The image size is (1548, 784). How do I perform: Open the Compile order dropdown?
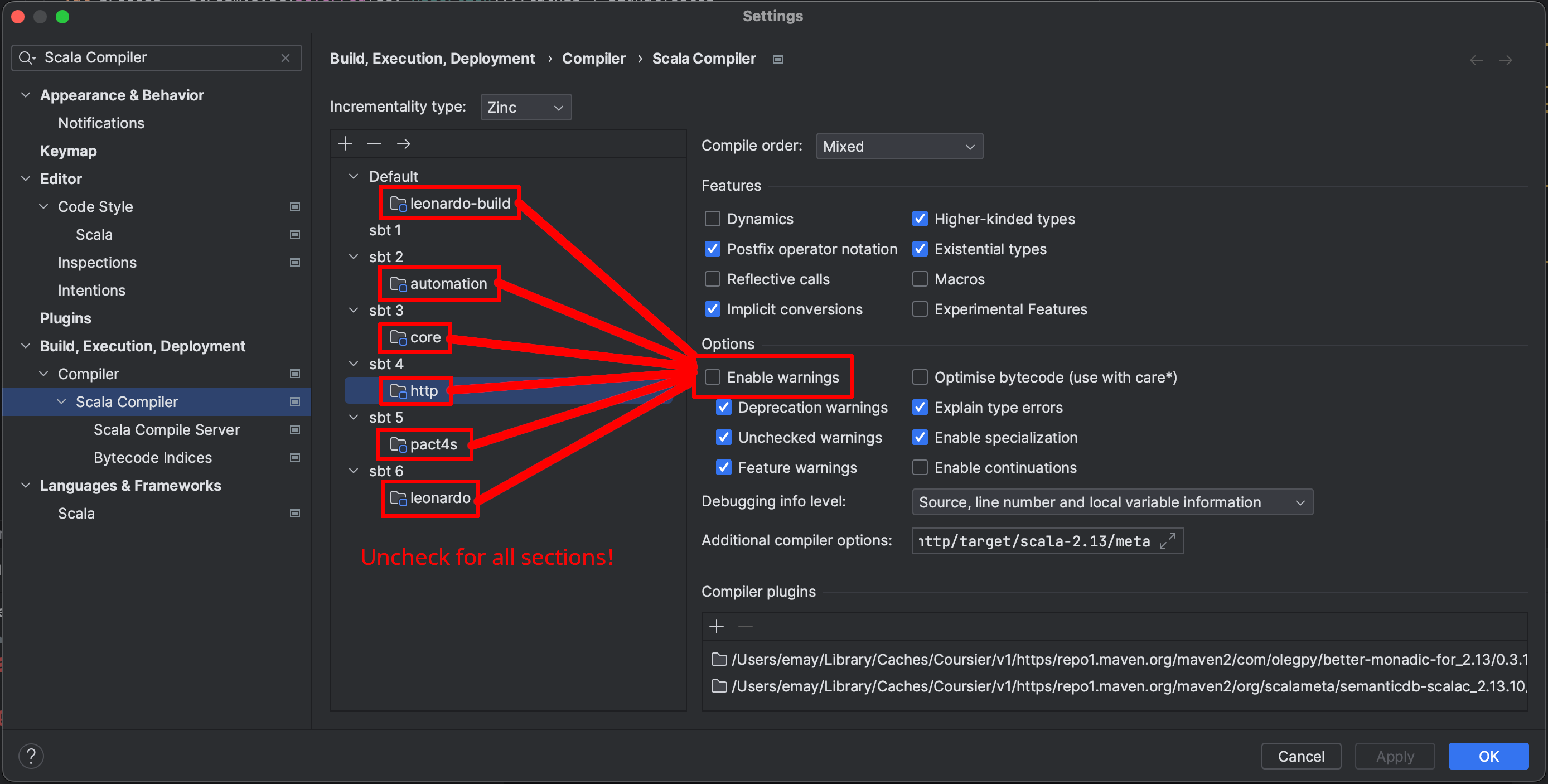pos(898,147)
